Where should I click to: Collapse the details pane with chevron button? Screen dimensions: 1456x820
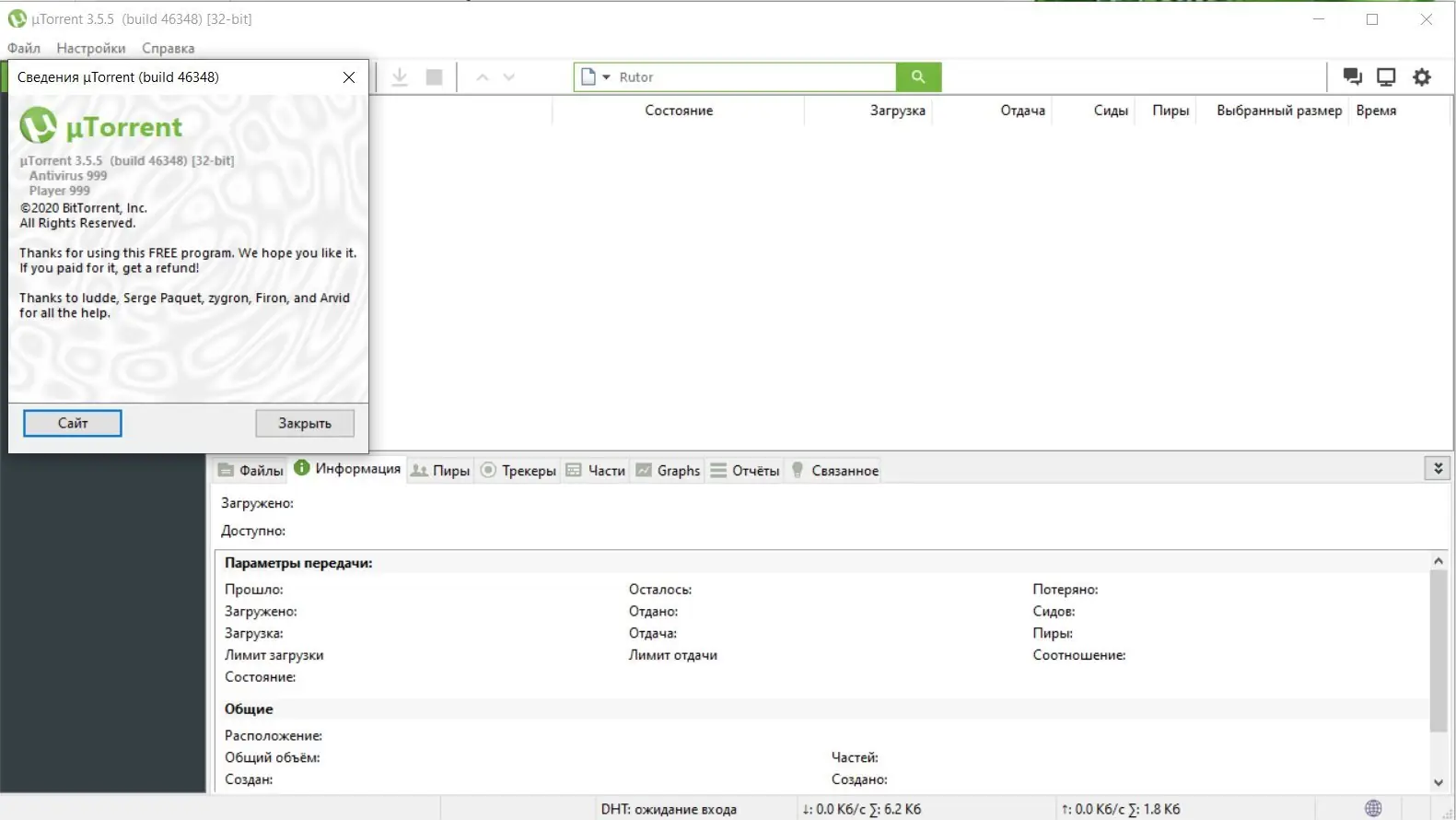1438,468
